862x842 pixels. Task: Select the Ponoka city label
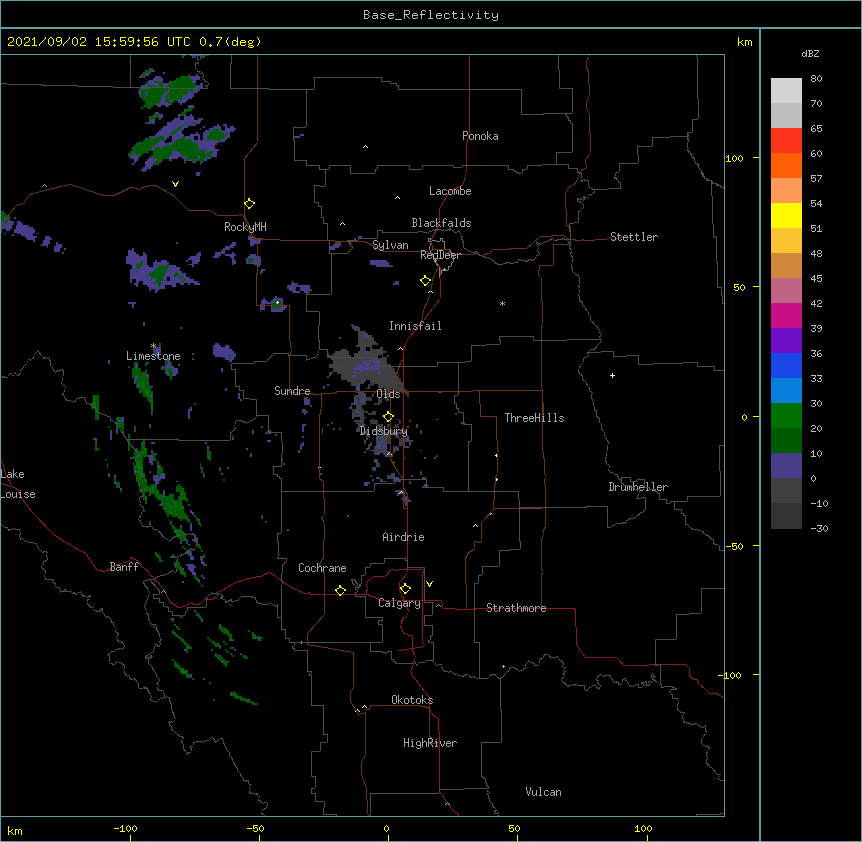click(480, 136)
